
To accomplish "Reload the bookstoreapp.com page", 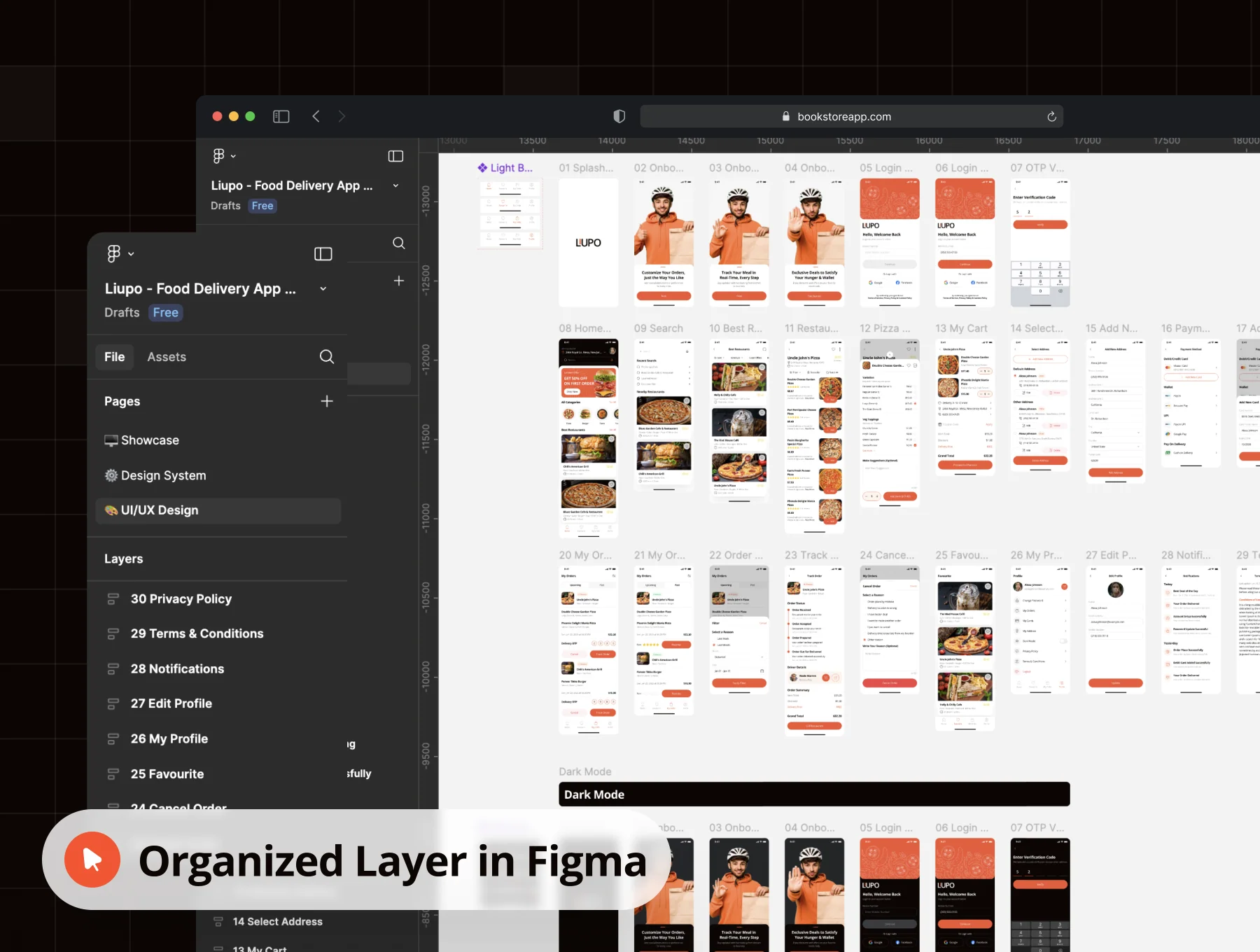I will [x=1051, y=117].
